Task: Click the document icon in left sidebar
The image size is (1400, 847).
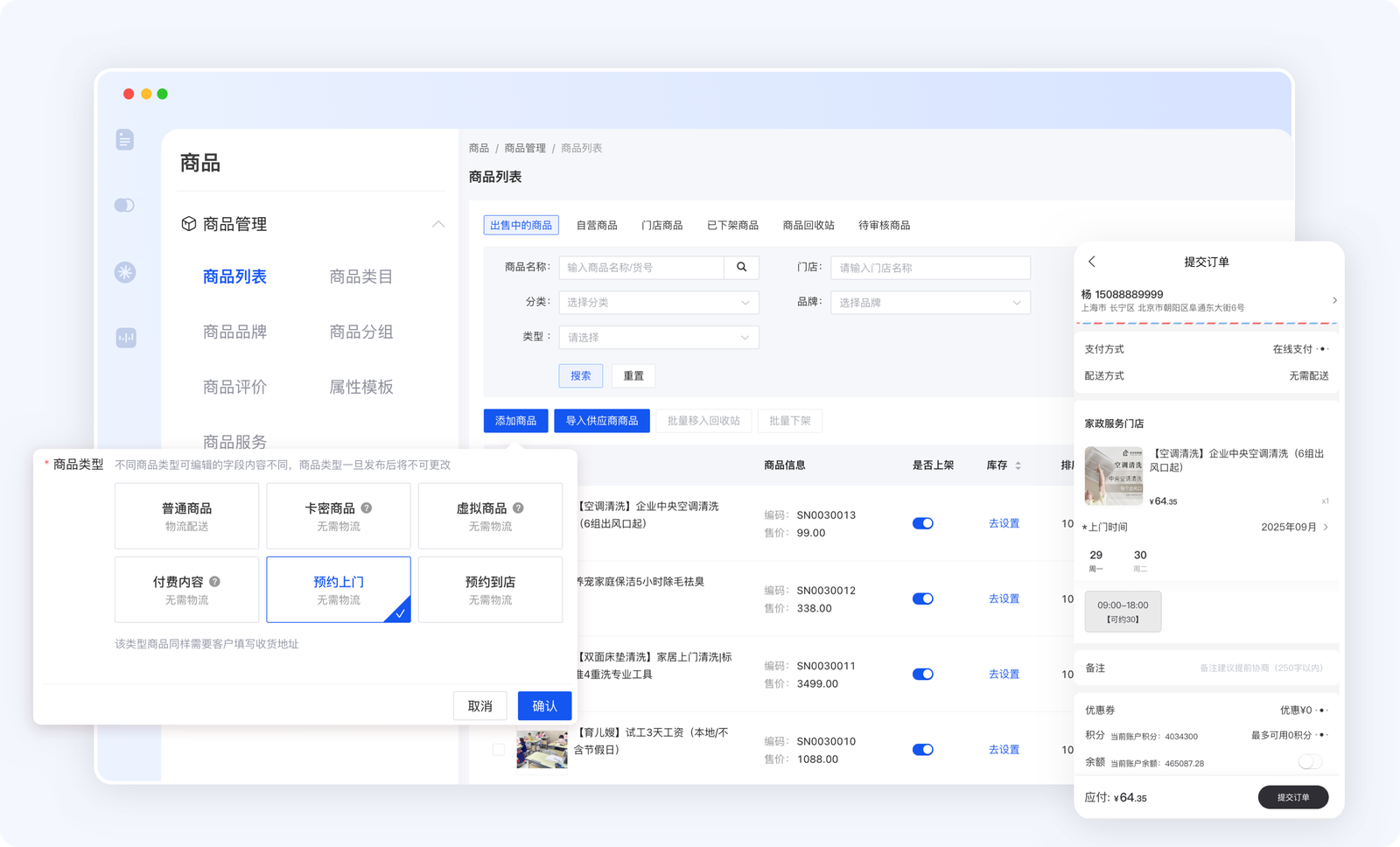Action: pyautogui.click(x=125, y=139)
